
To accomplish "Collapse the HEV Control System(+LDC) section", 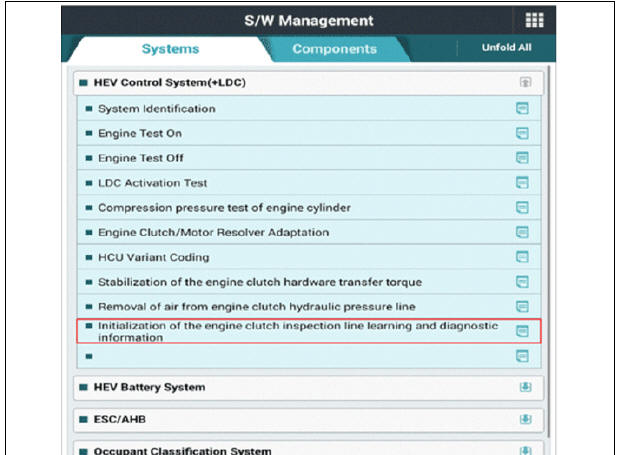I will pos(525,82).
